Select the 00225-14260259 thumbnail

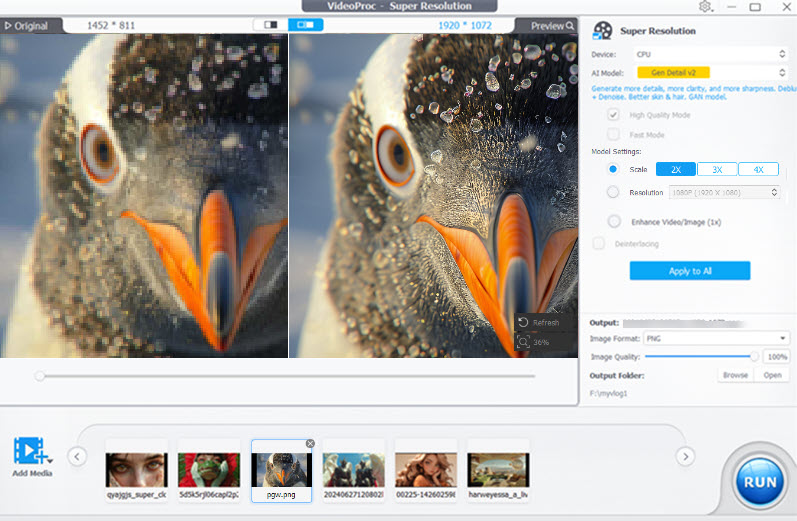pyautogui.click(x=425, y=471)
